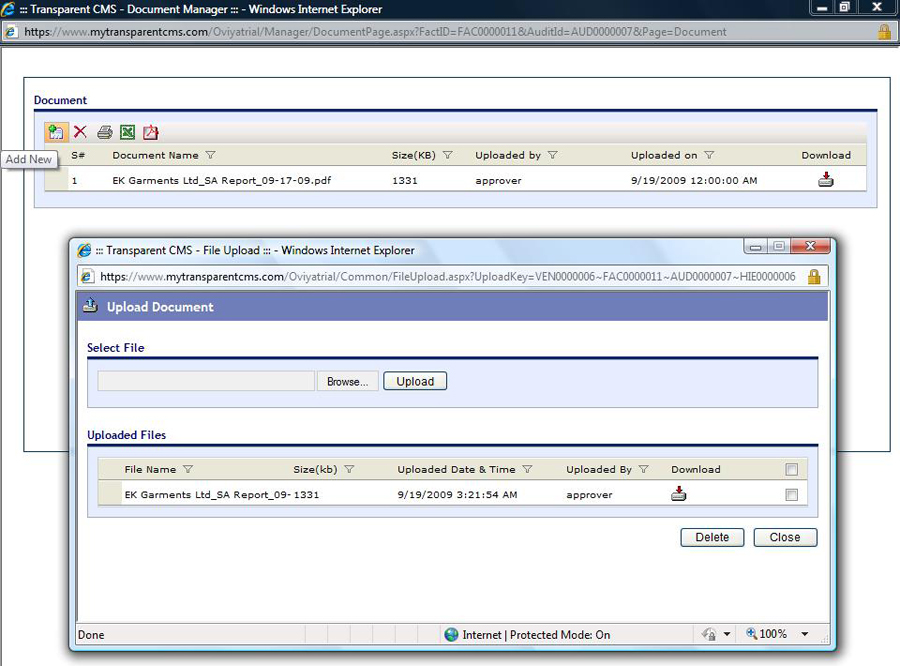Click the Browse... button
The image size is (900, 666).
point(347,381)
